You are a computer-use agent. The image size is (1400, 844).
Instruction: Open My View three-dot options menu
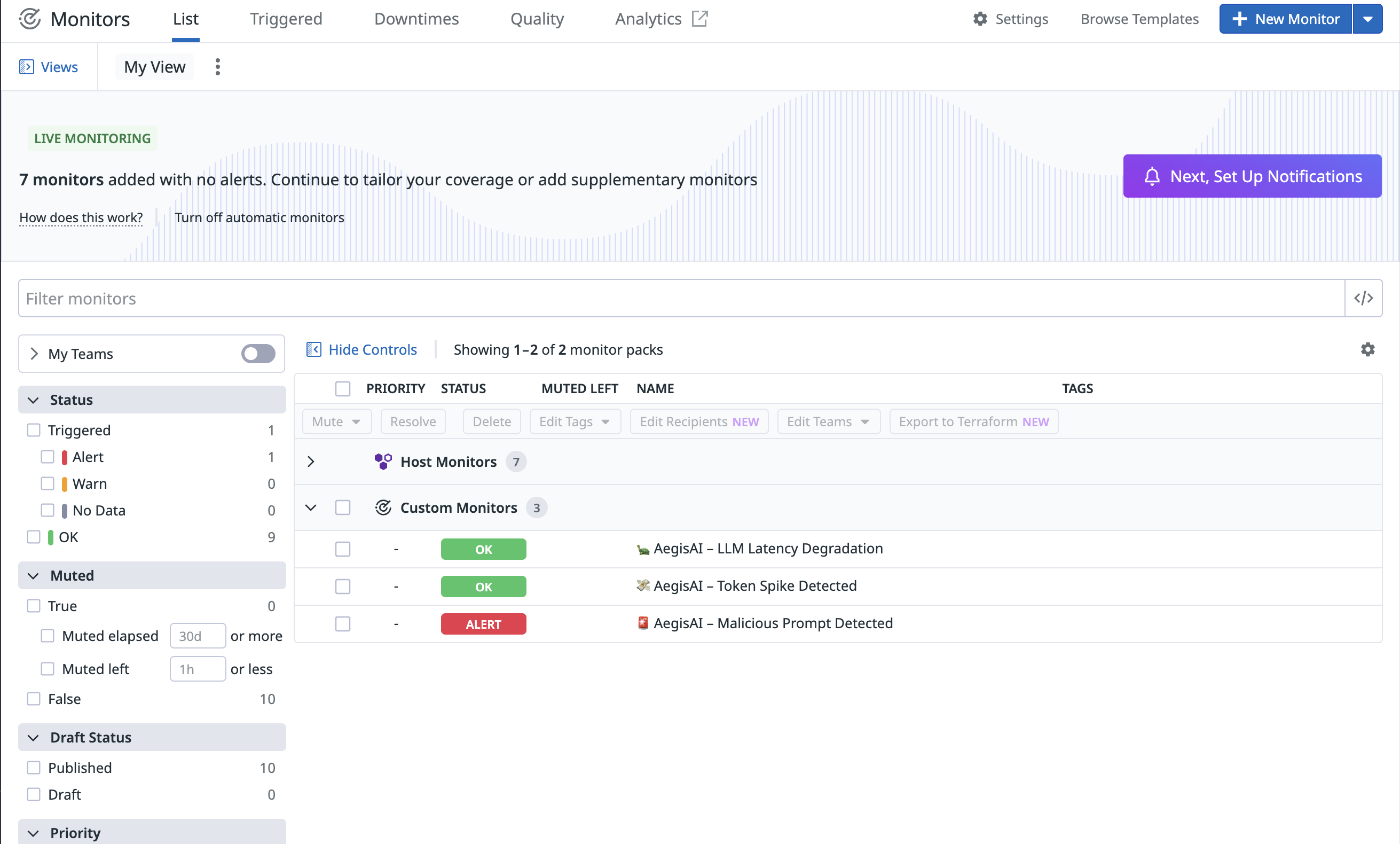(218, 67)
